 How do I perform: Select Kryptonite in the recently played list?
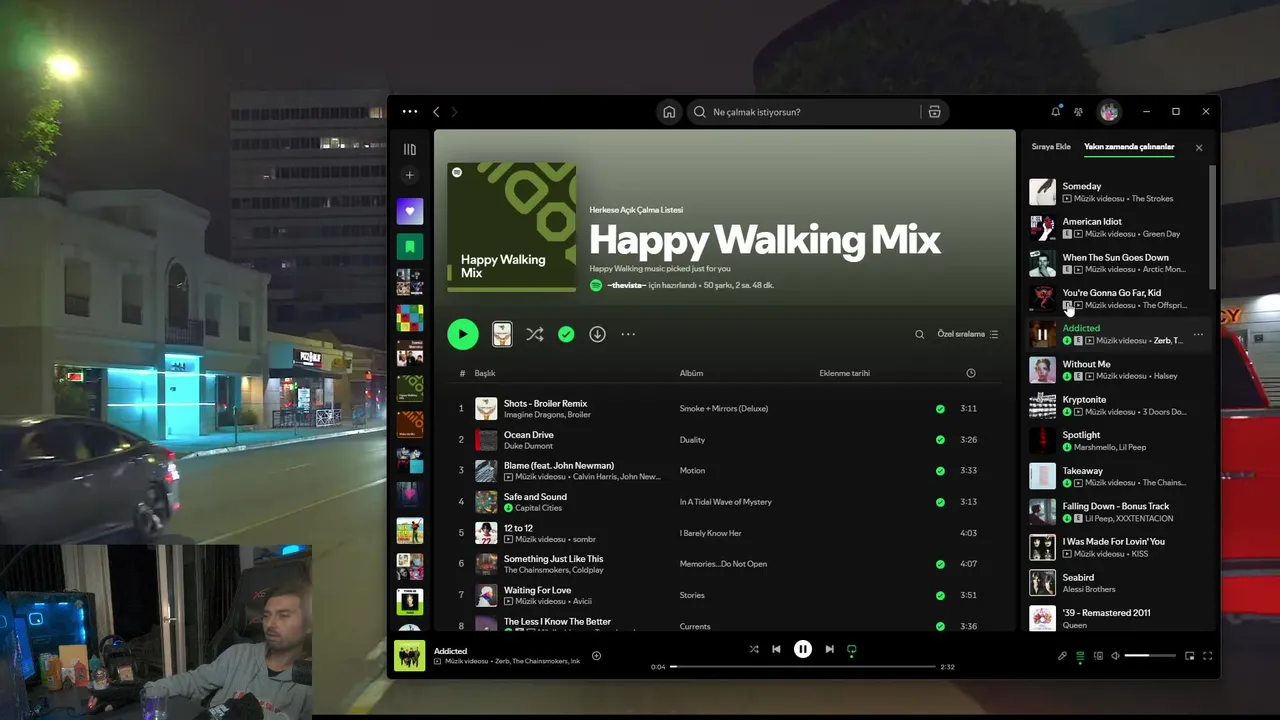pyautogui.click(x=1118, y=405)
